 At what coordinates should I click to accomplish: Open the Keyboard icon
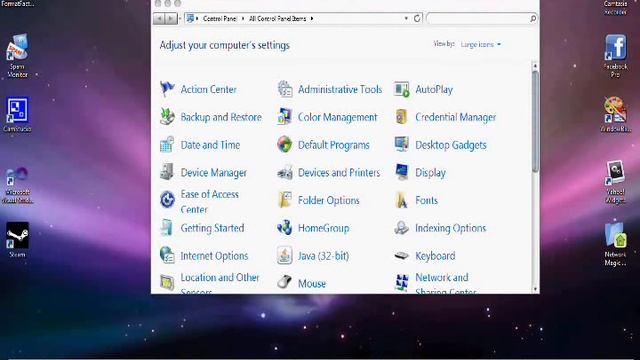tap(402, 256)
